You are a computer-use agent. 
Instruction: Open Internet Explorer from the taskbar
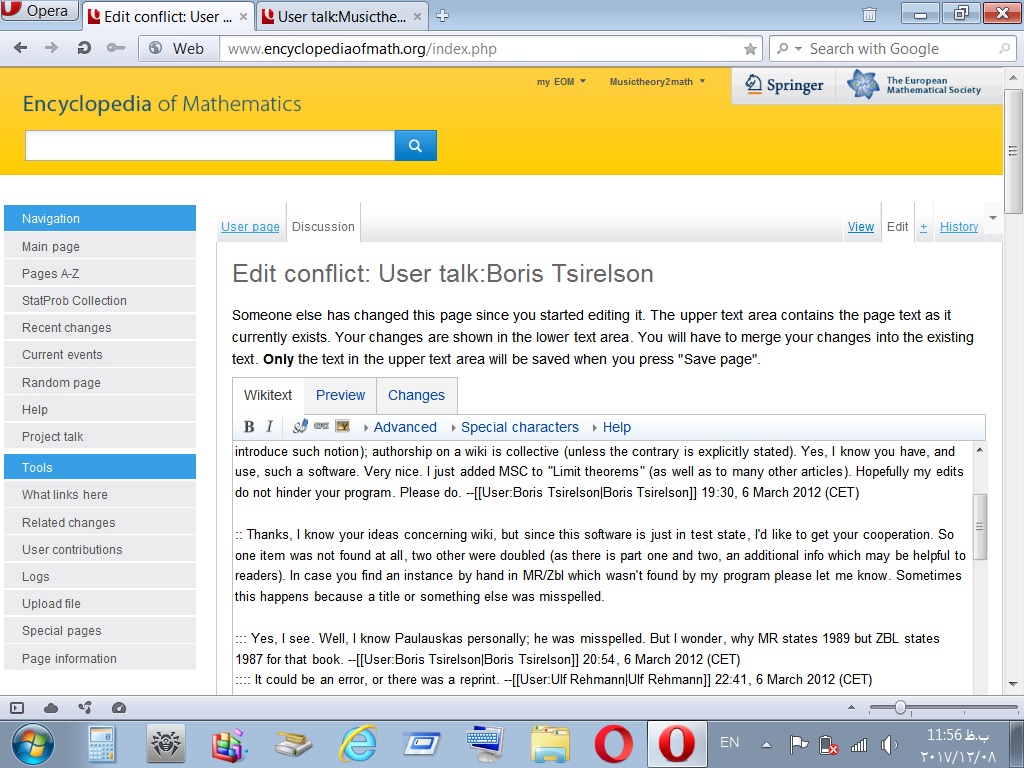coord(357,744)
